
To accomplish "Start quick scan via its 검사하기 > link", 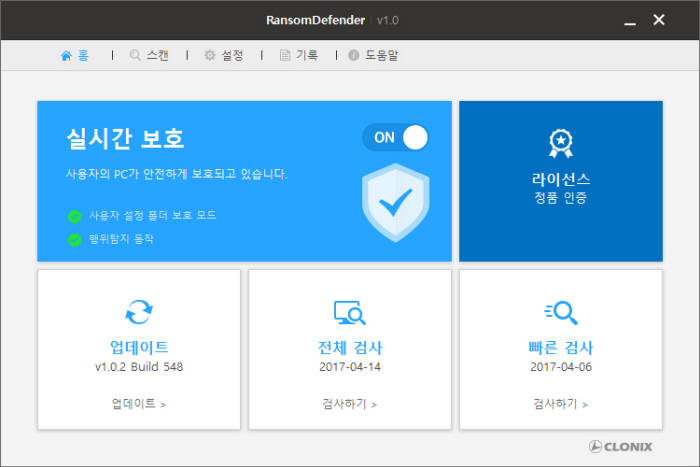I will (x=561, y=404).
